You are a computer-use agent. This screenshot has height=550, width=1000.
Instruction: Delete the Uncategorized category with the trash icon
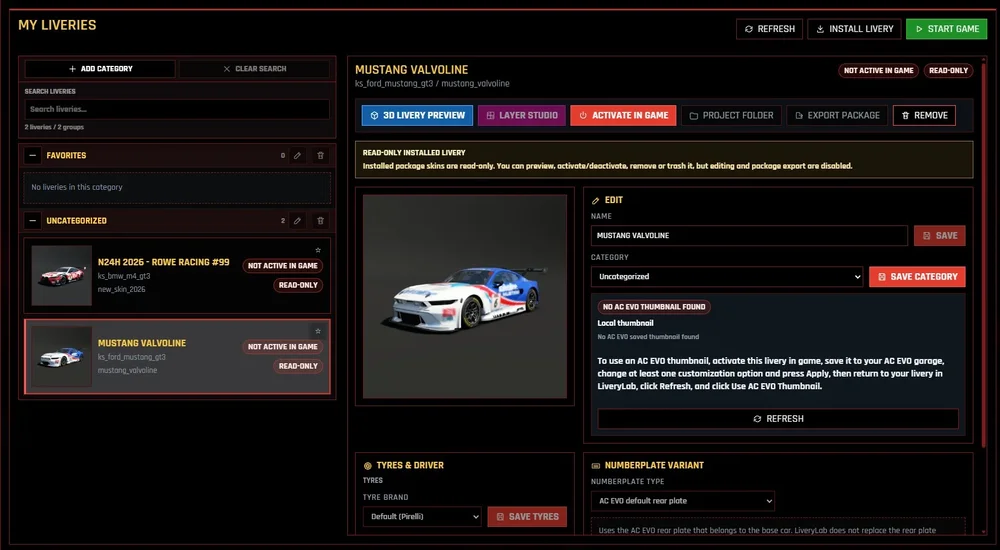click(x=320, y=221)
